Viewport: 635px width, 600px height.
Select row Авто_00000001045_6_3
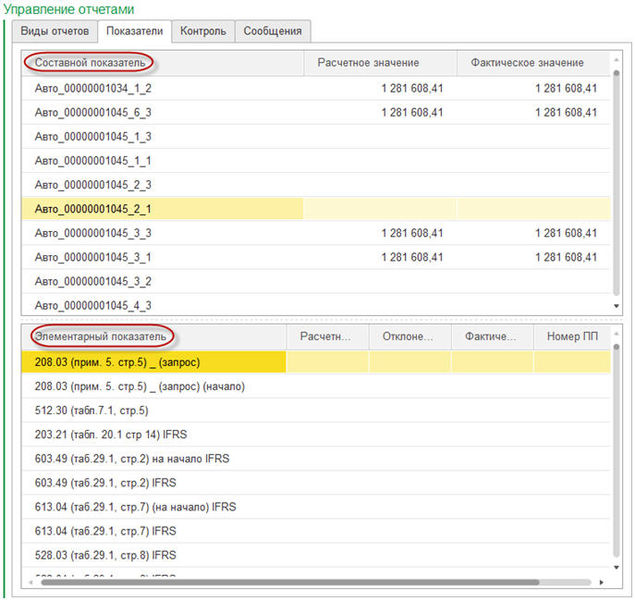pyautogui.click(x=93, y=113)
